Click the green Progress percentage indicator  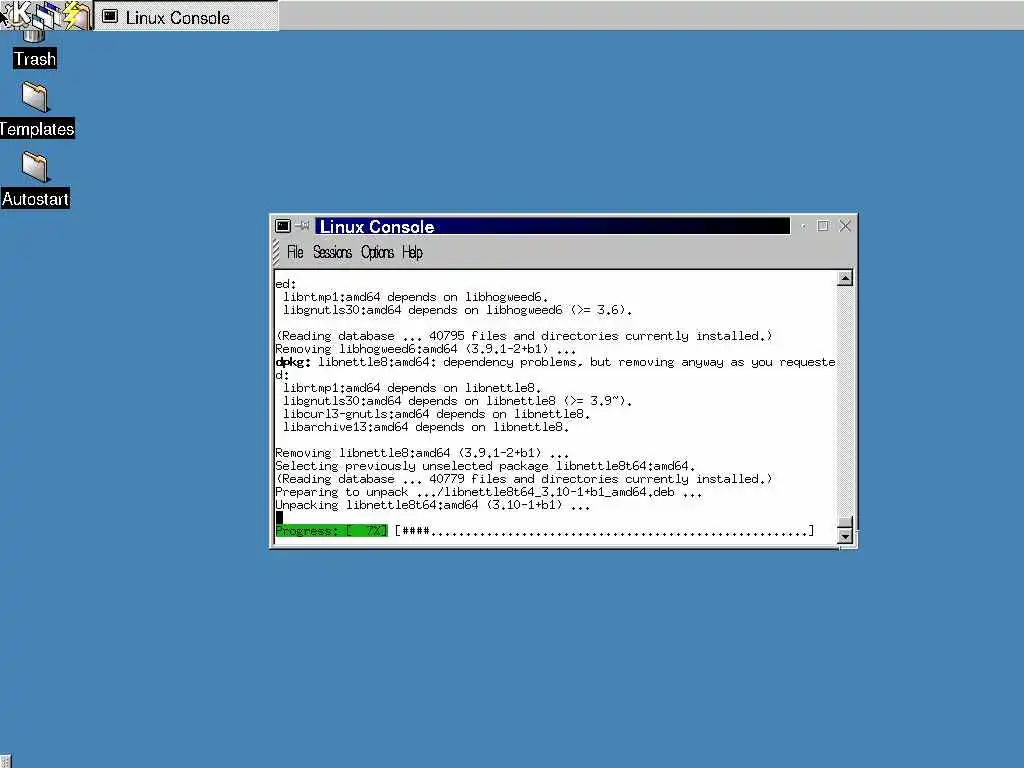pyautogui.click(x=332, y=531)
